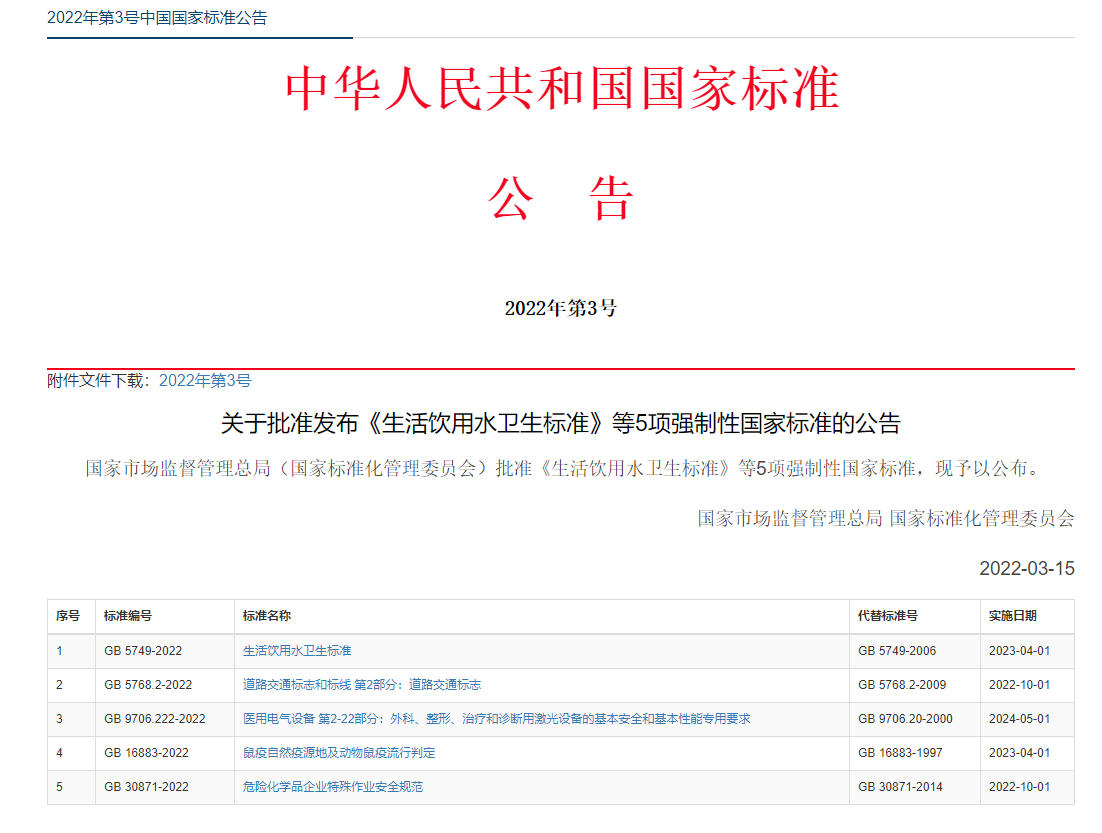The height and width of the screenshot is (833, 1102).
Task: Click the 2024-05-01 implementation date cell
Action: click(x=1019, y=719)
